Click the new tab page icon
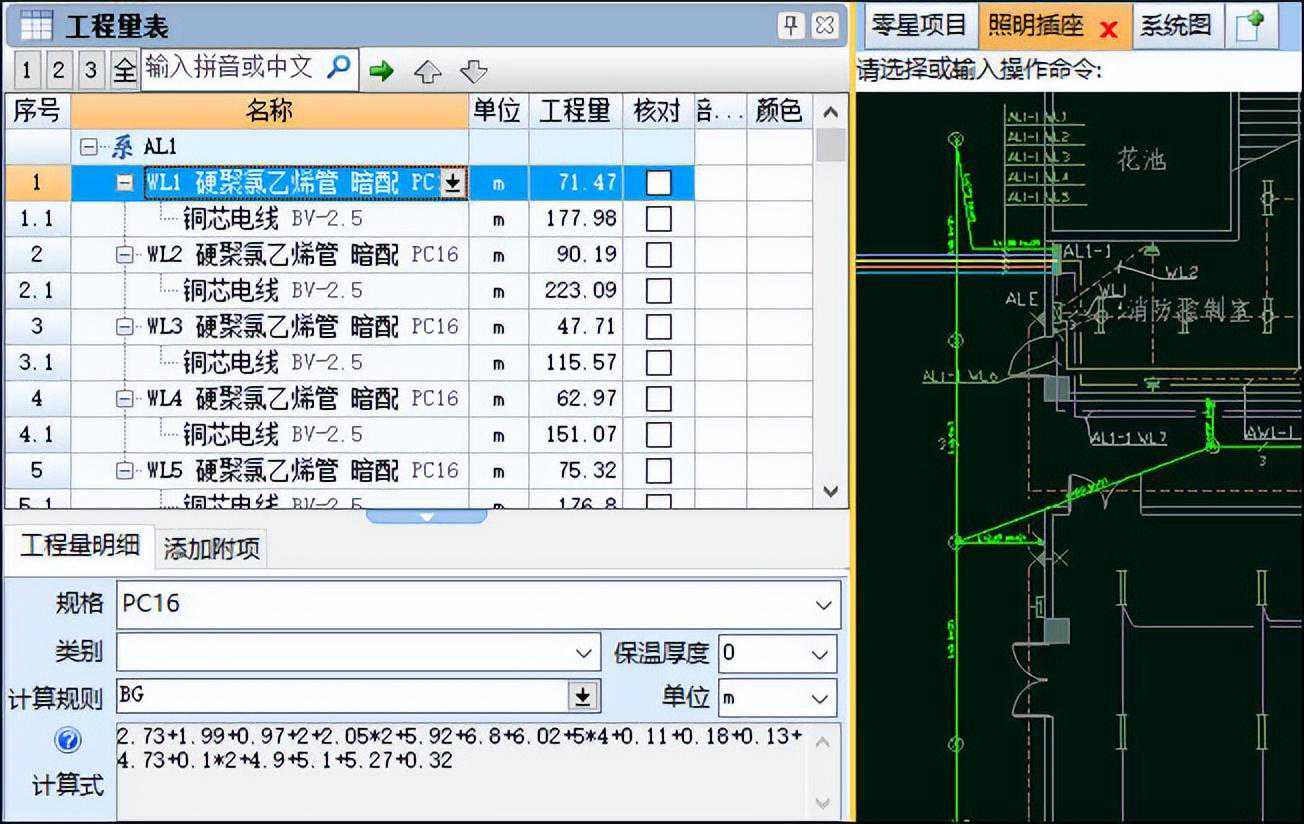Image resolution: width=1304 pixels, height=824 pixels. (x=1251, y=26)
